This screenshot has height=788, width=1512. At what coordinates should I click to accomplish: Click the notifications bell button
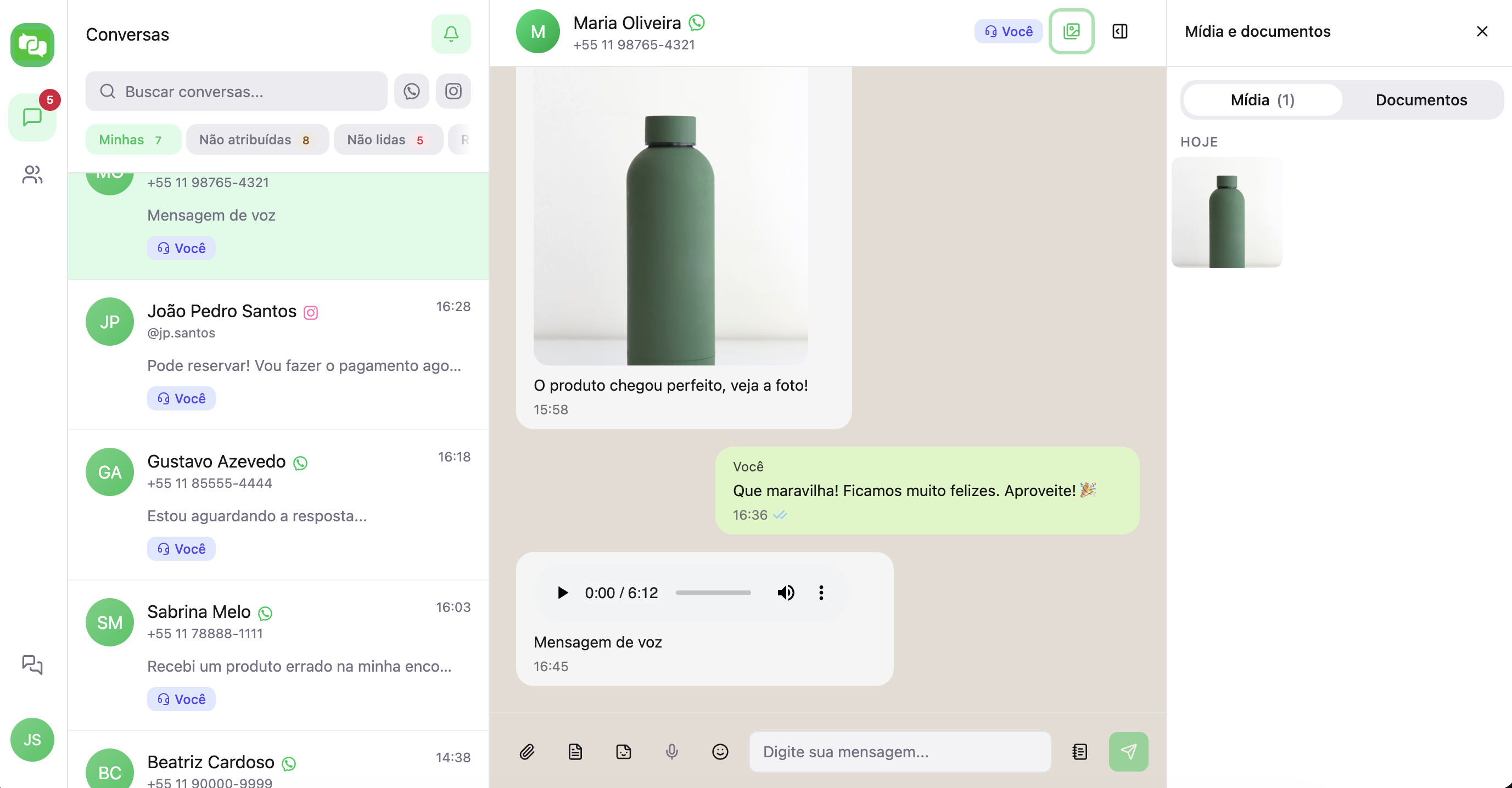pyautogui.click(x=451, y=34)
